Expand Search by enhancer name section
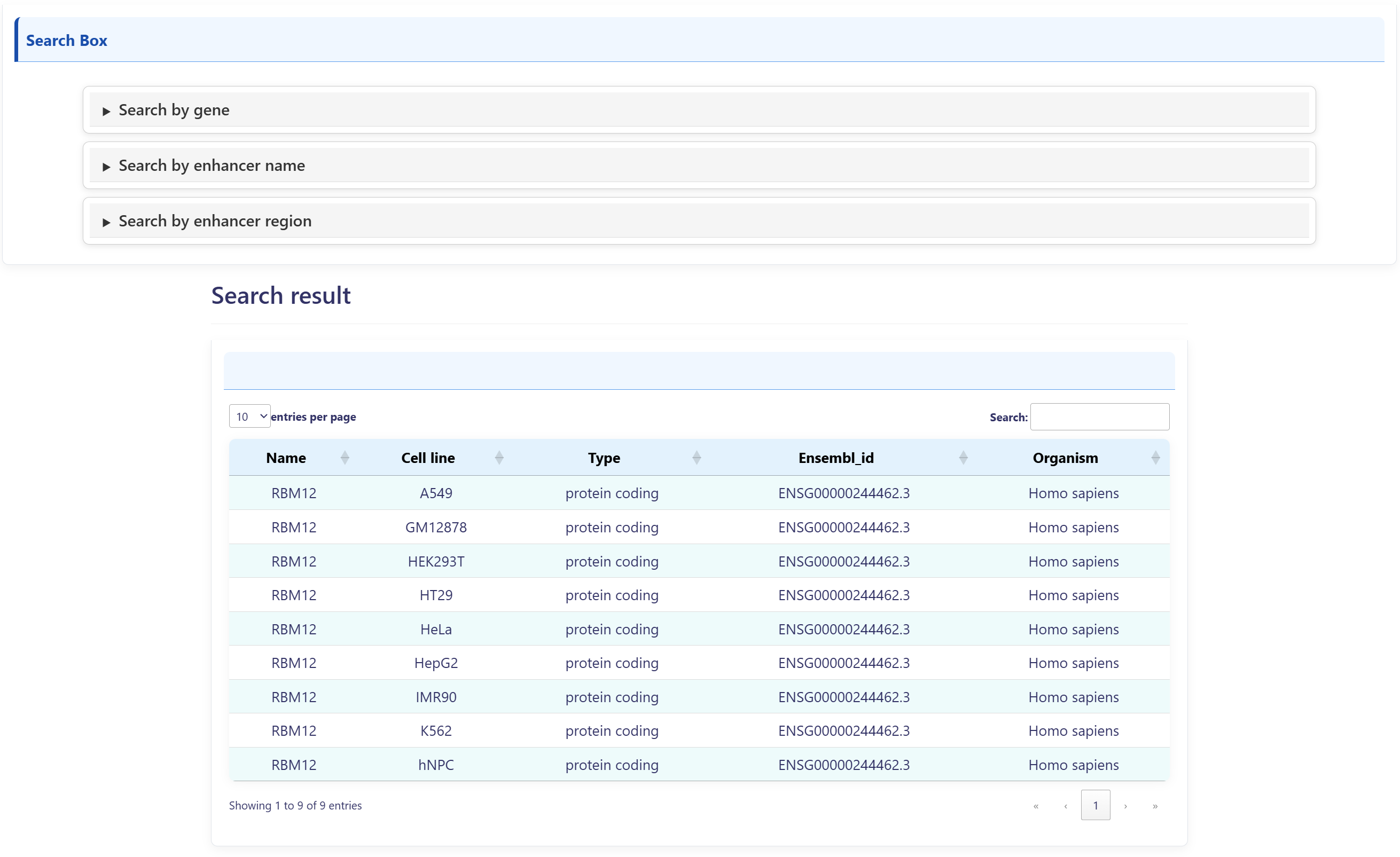Screen dimensions: 1400x857 (212, 166)
